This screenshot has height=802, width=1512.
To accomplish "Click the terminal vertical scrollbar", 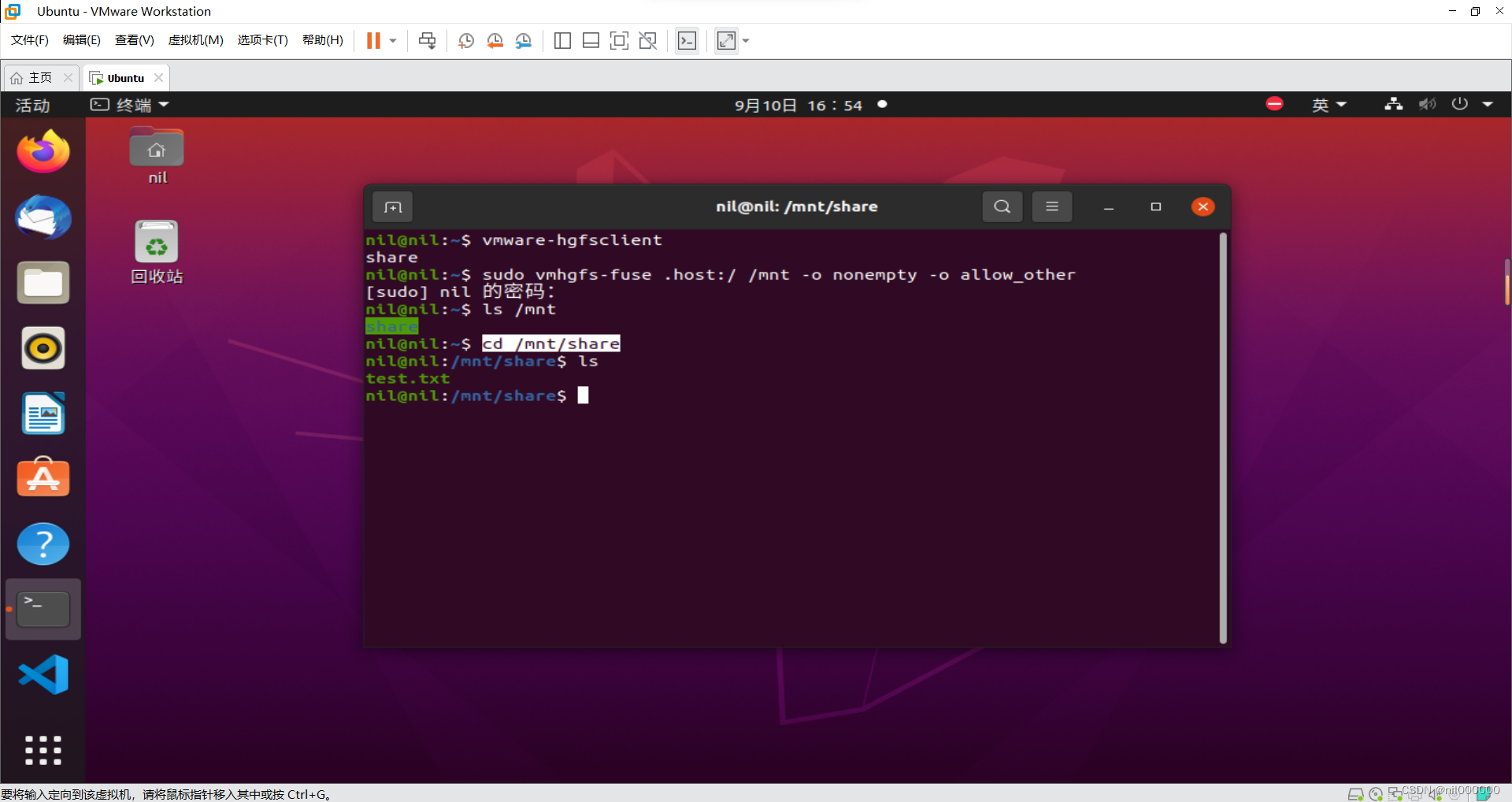I will pyautogui.click(x=1222, y=437).
